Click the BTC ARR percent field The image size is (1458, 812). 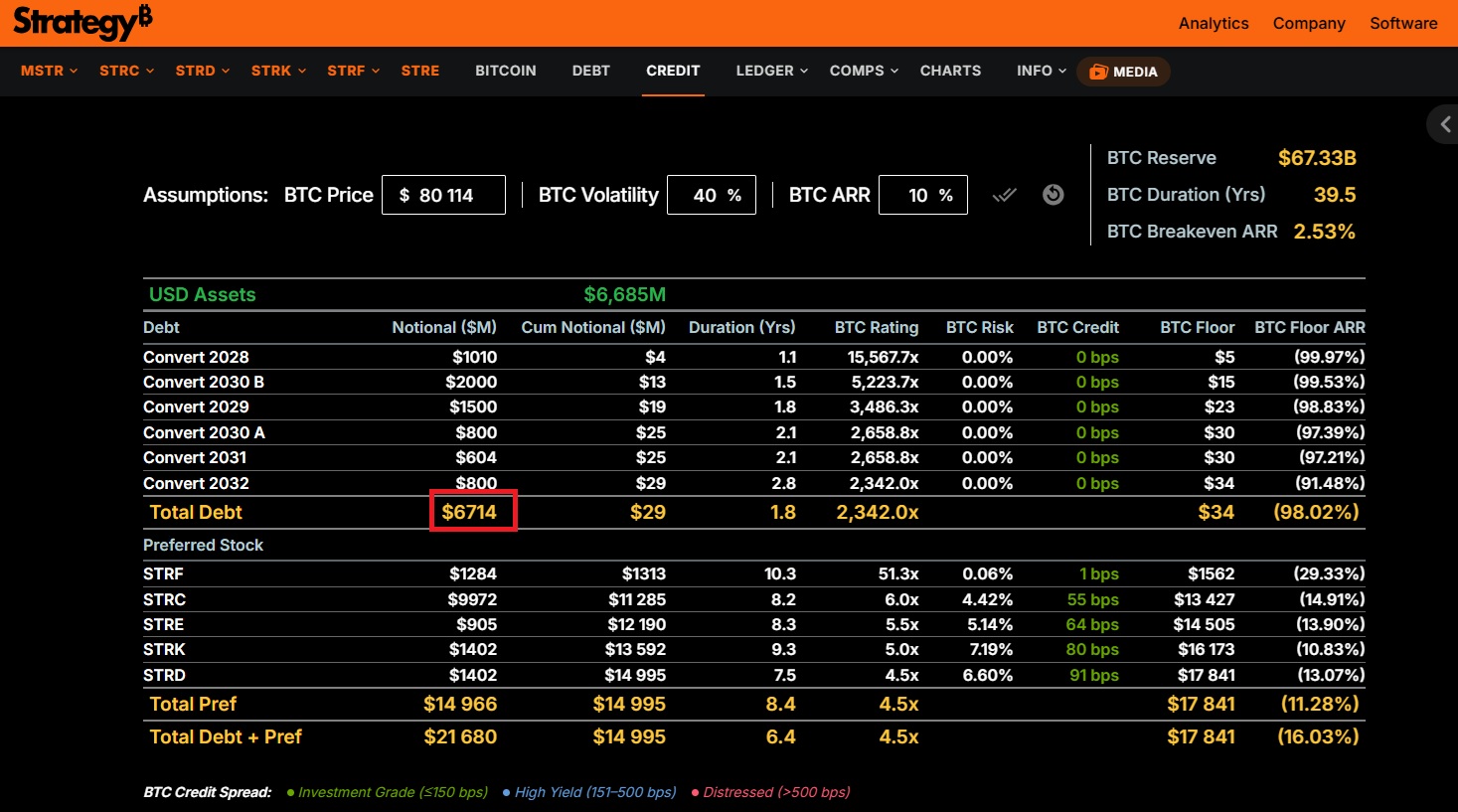(923, 195)
